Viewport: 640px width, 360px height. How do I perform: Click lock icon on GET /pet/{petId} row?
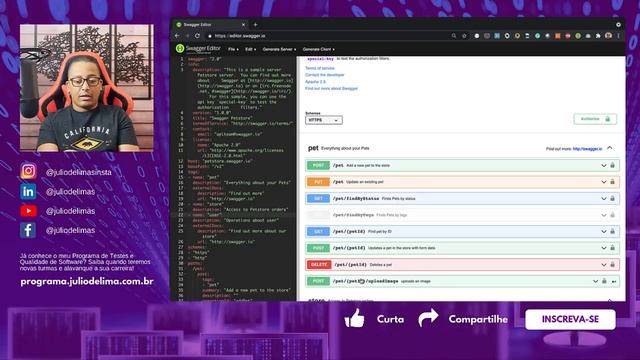click(x=612, y=231)
